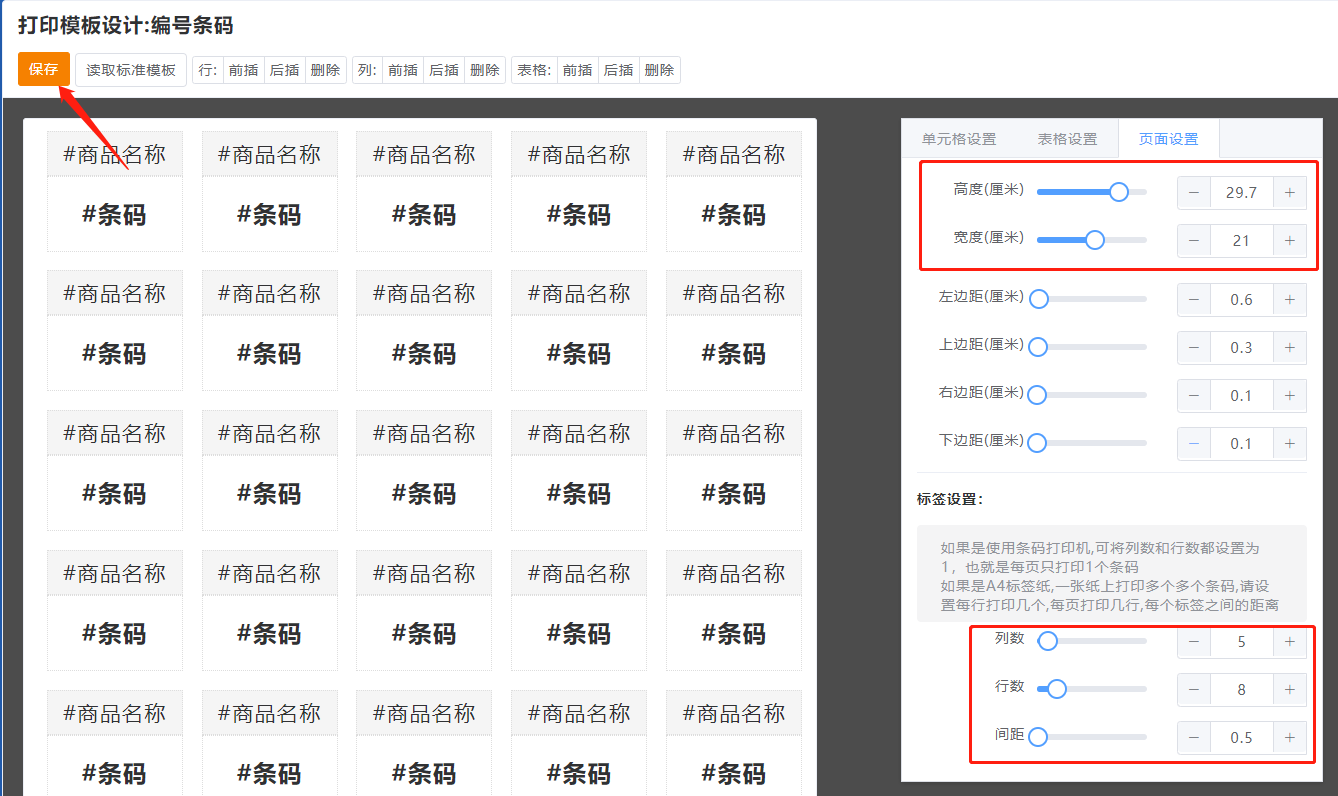The image size is (1338, 796).
Task: Click the orange 保存 button
Action: click(44, 70)
